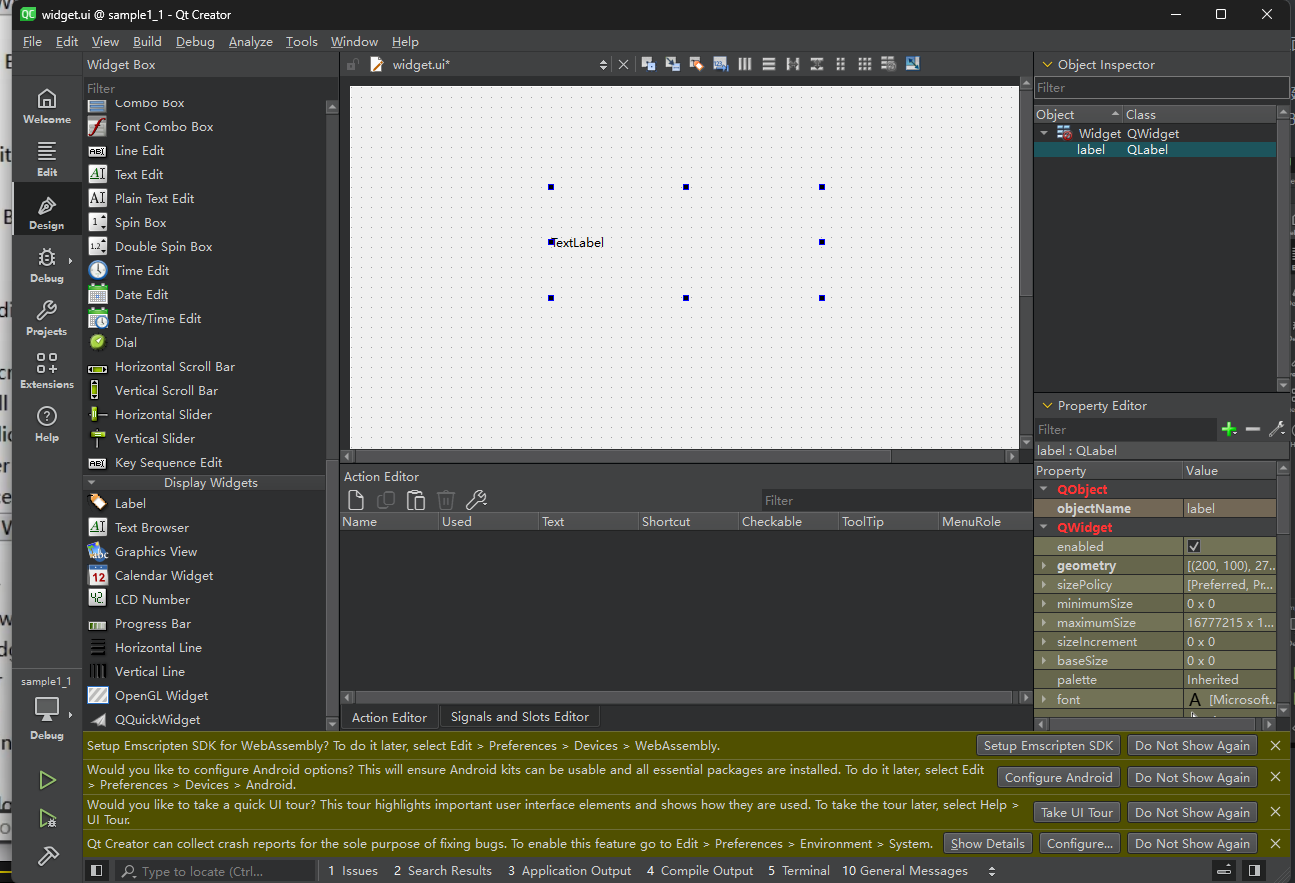1295x883 pixels.
Task: Start debugging with the bug-play icon
Action: (x=47, y=819)
